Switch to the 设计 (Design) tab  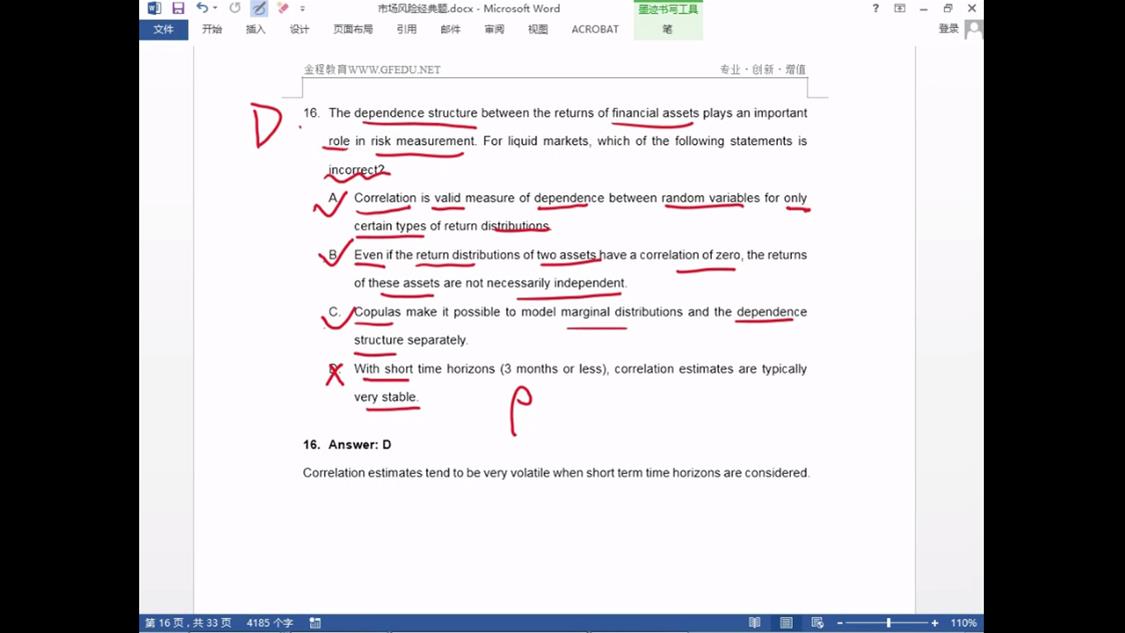[x=299, y=29]
